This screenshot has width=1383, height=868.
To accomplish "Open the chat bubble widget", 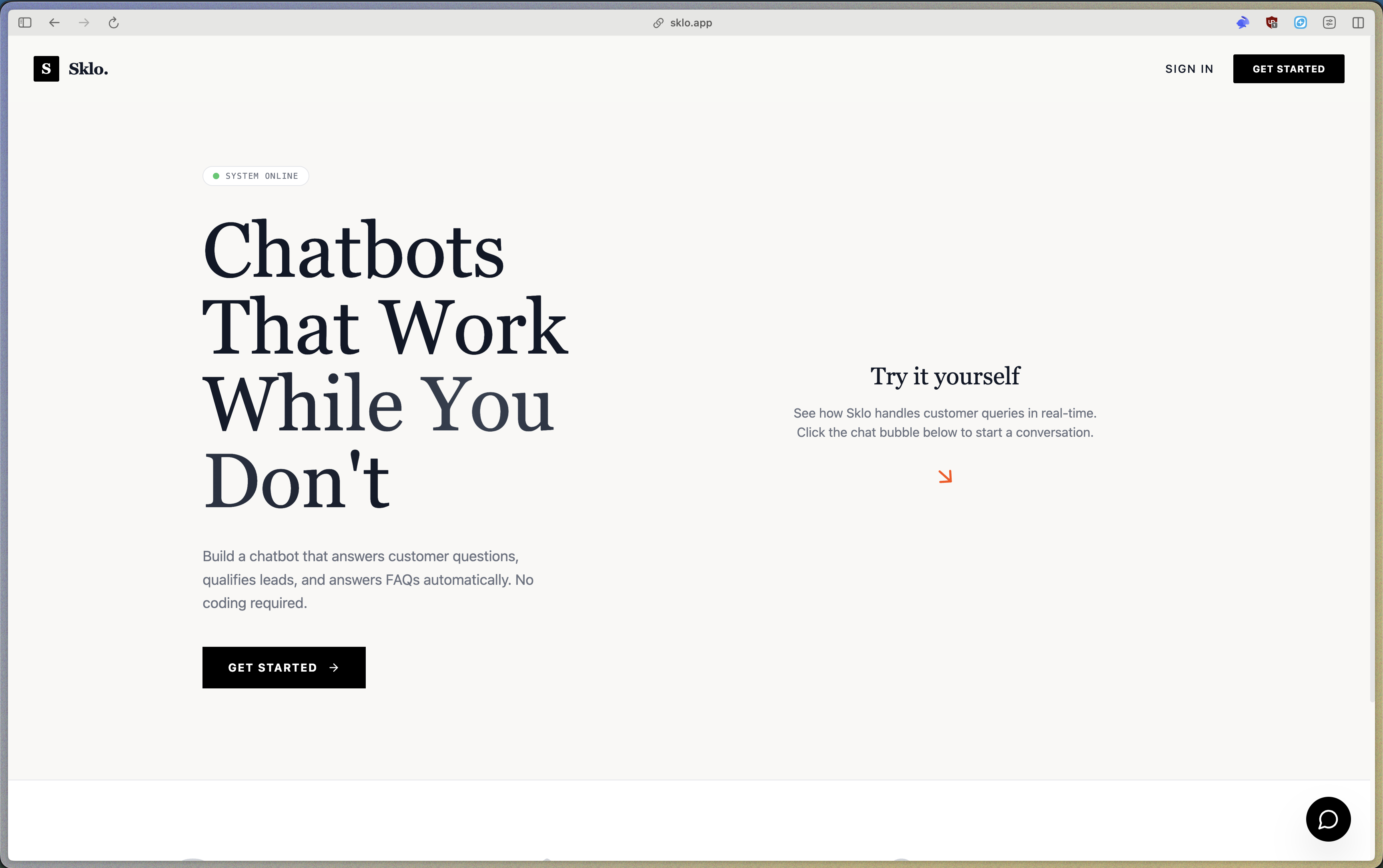I will coord(1328,819).
